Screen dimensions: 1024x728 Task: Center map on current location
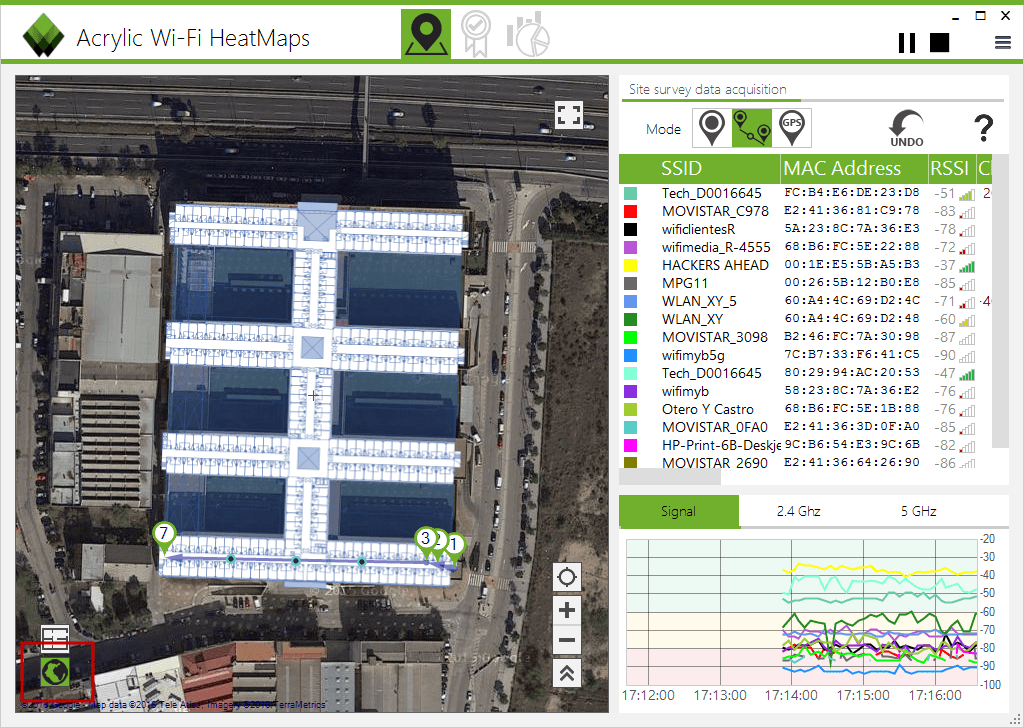pos(567,577)
